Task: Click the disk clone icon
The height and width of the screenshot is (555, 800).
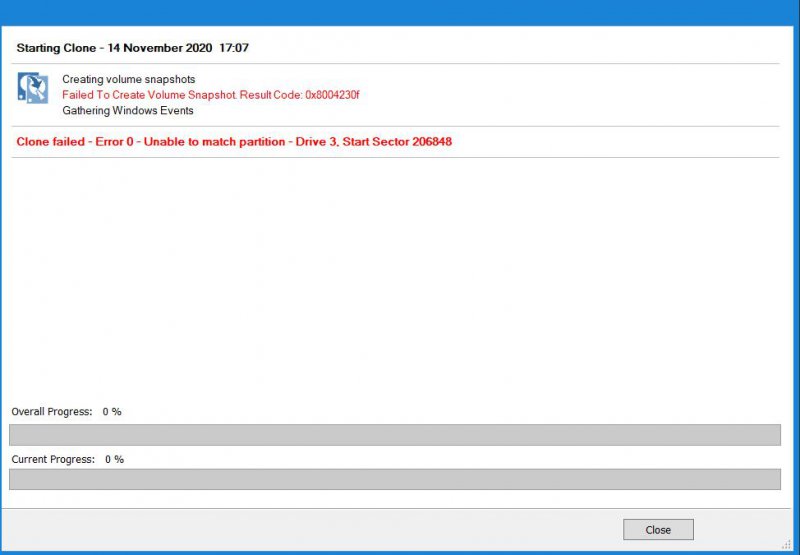Action: (33, 88)
